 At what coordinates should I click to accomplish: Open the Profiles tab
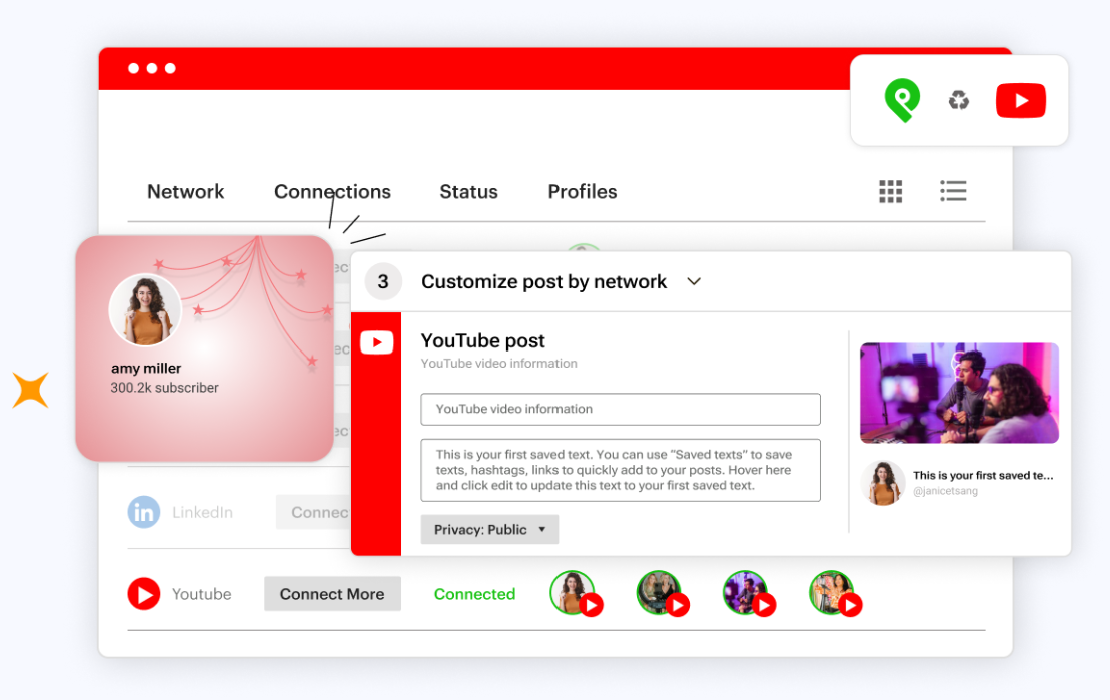582,192
